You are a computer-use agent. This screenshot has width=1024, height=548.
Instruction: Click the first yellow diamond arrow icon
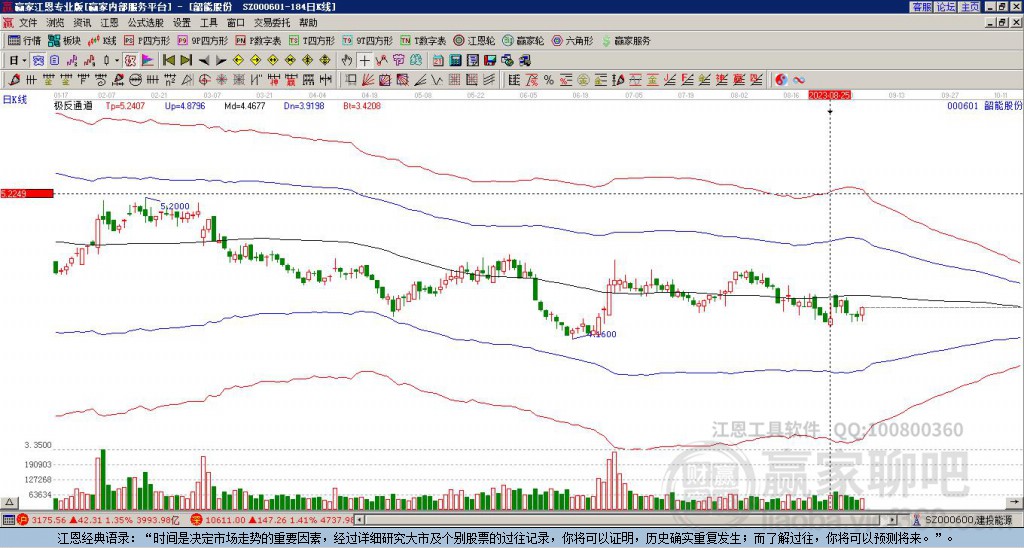[x=239, y=60]
